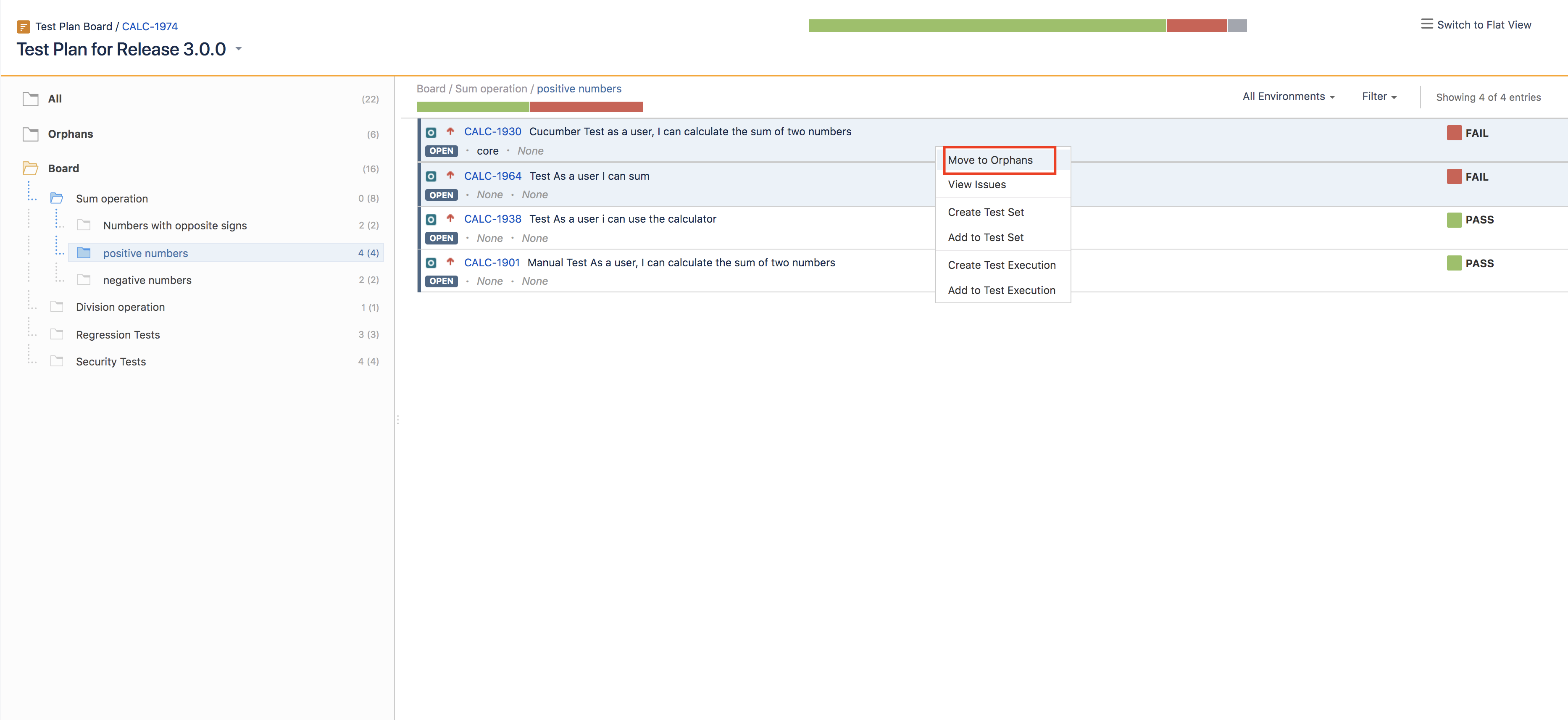The image size is (1568, 720).
Task: Click the OPEN status badge of CALC-1901
Action: (x=441, y=281)
